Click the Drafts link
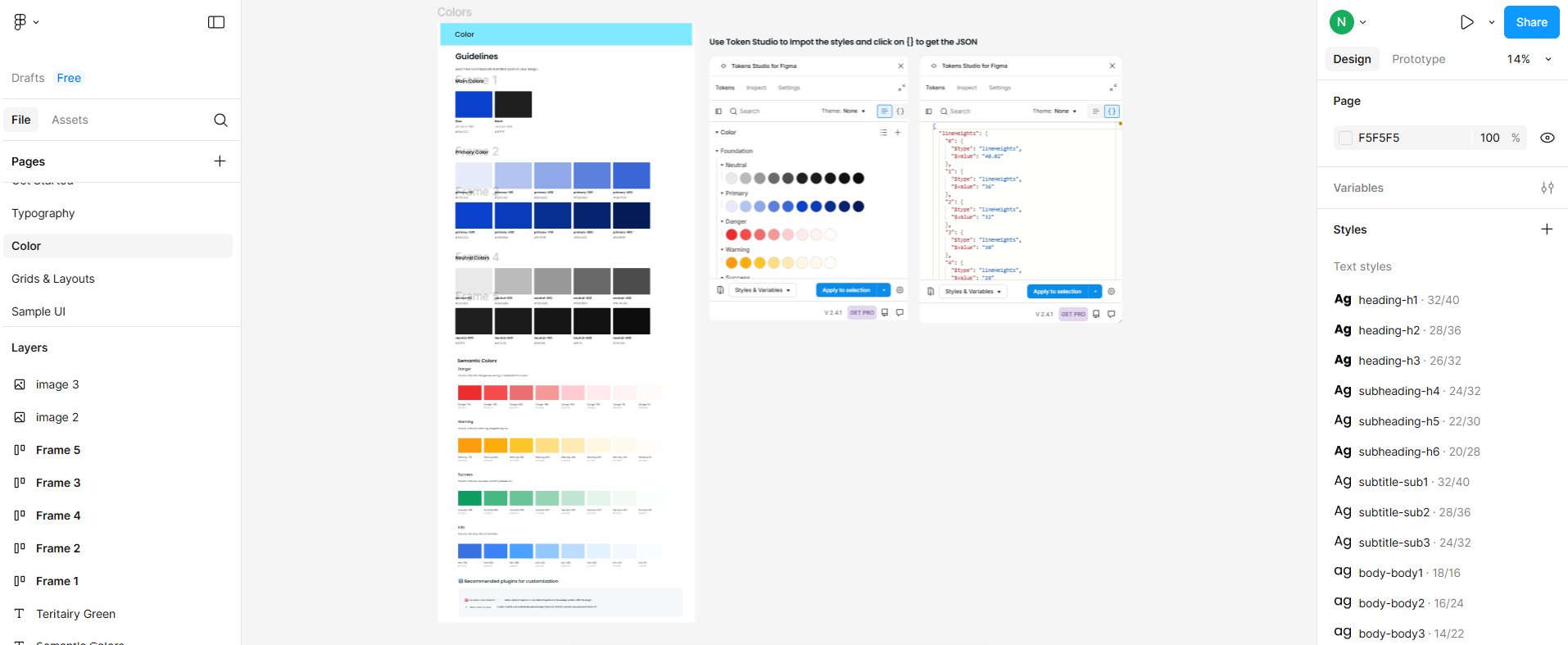Image resolution: width=1568 pixels, height=645 pixels. click(x=28, y=78)
